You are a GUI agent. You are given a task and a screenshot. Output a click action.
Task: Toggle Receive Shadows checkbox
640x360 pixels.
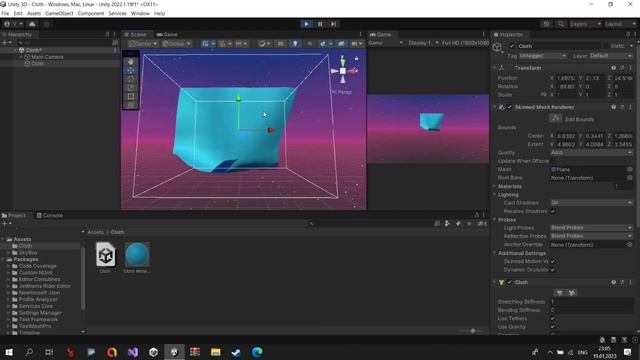(553, 211)
